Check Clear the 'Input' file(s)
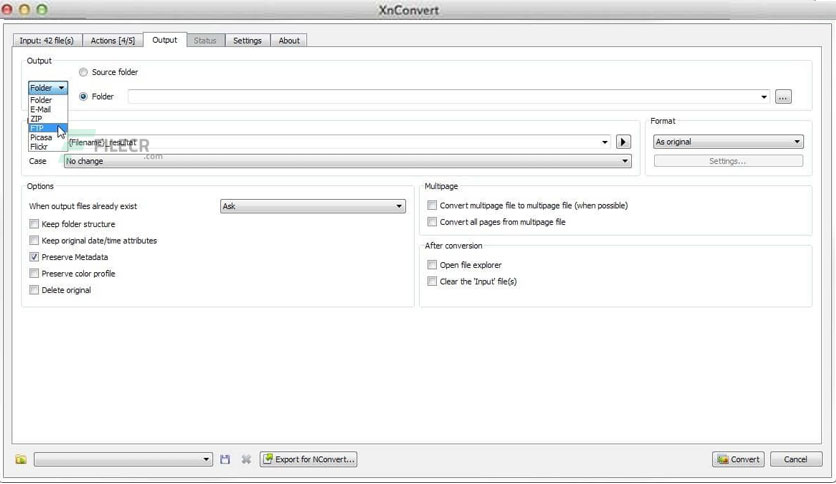The image size is (836, 484). tap(432, 281)
